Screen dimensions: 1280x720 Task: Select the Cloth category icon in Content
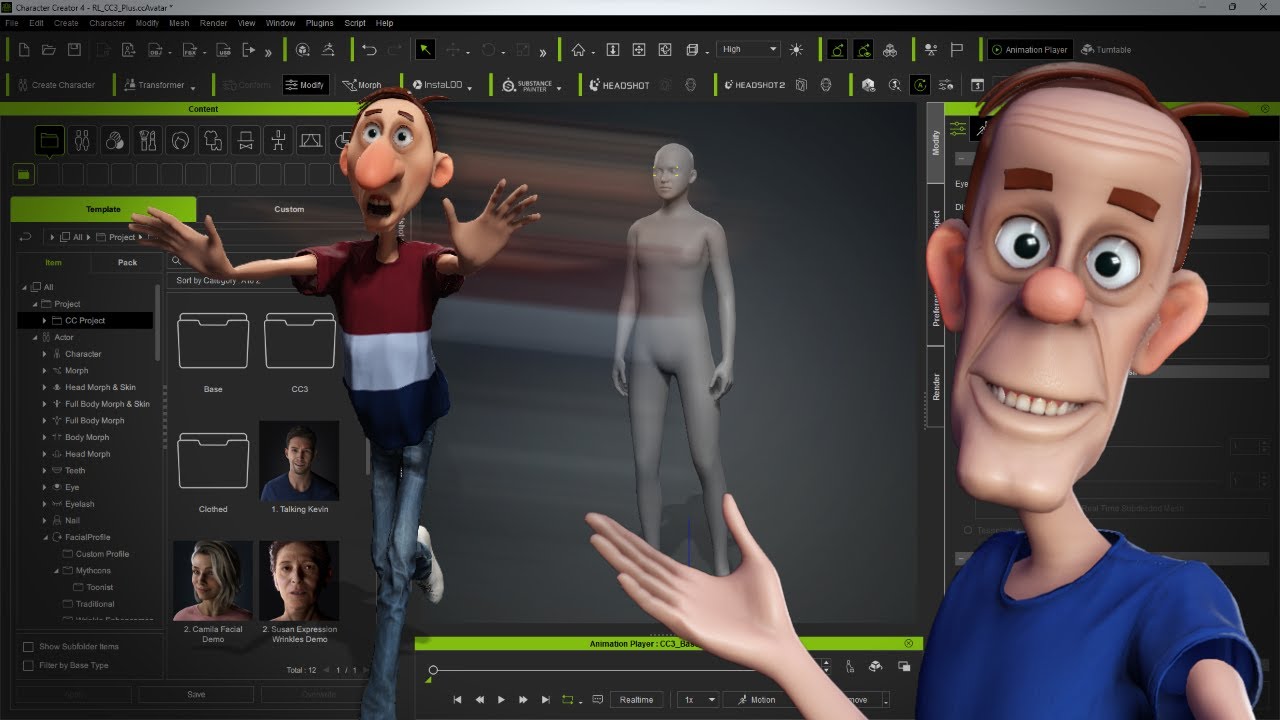click(x=212, y=141)
